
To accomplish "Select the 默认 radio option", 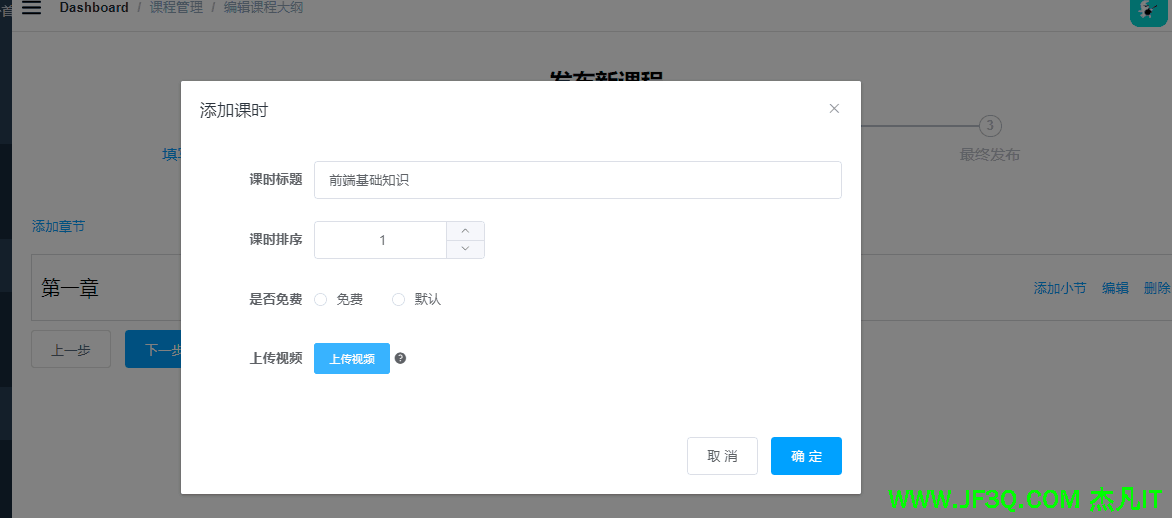I will [x=399, y=299].
